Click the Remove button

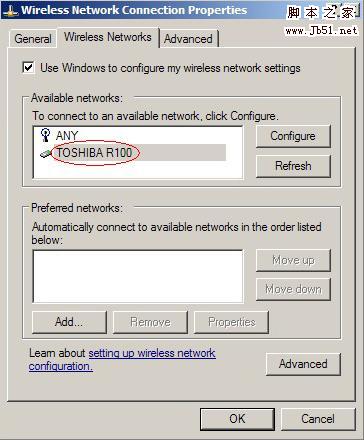[150, 322]
